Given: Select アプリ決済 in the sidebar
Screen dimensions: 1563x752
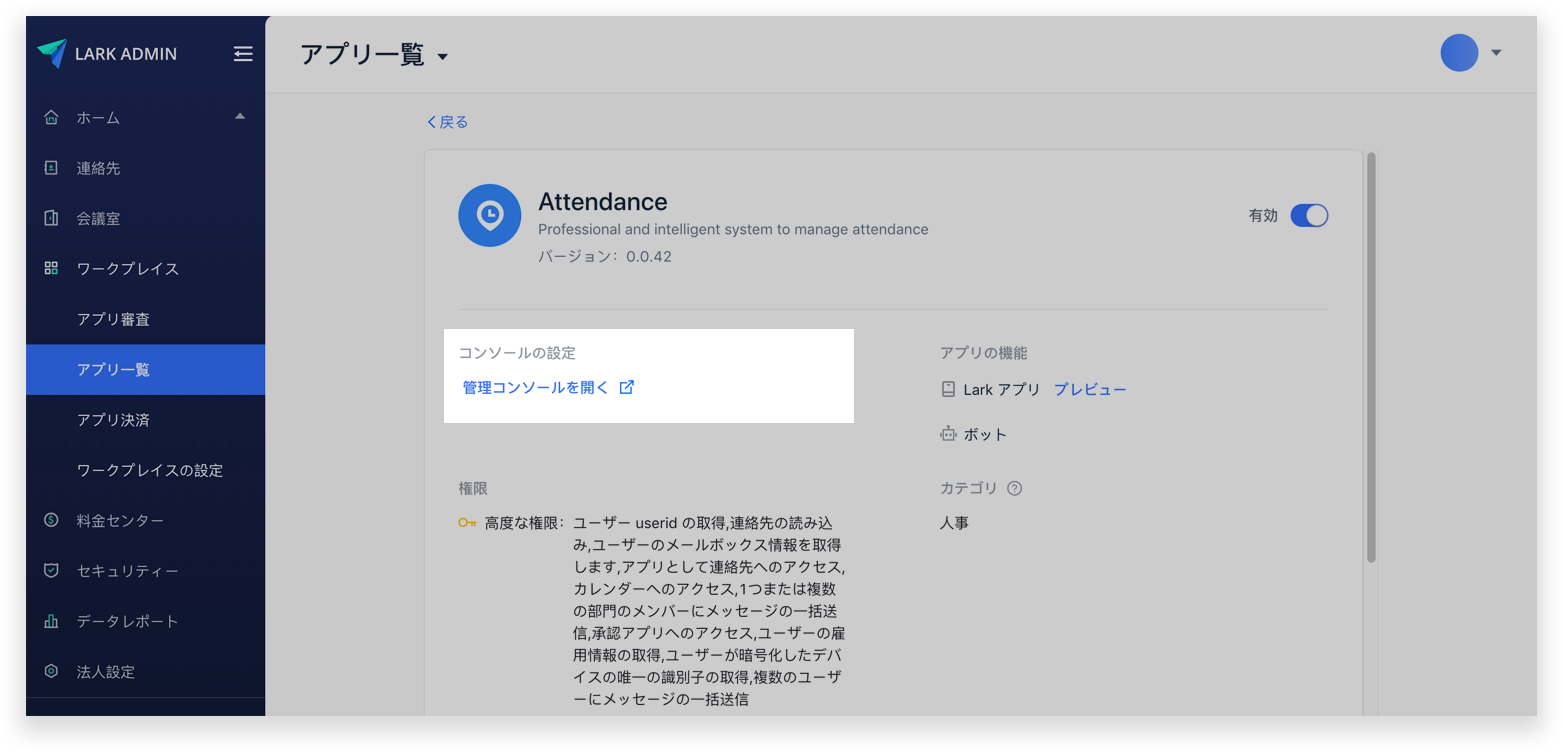Looking at the screenshot, I should [x=113, y=420].
